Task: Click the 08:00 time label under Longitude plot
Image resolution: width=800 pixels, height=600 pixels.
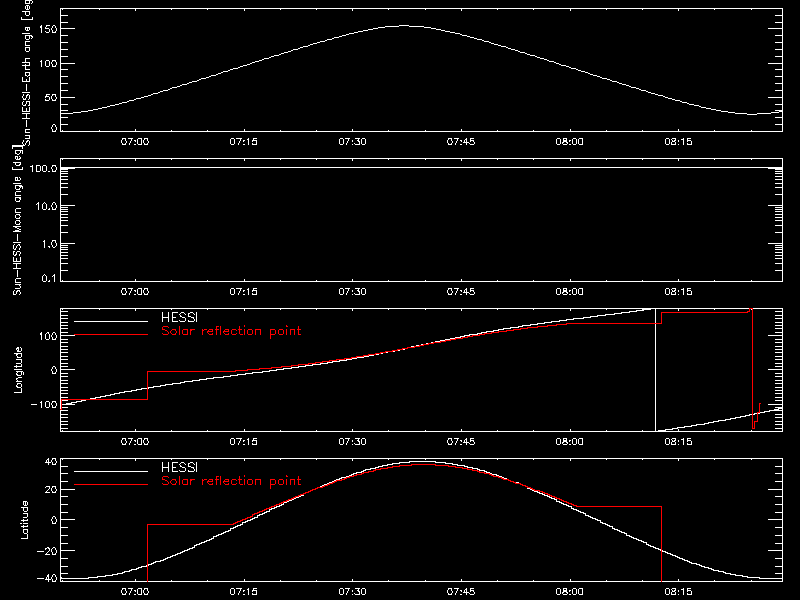Action: pyautogui.click(x=569, y=441)
